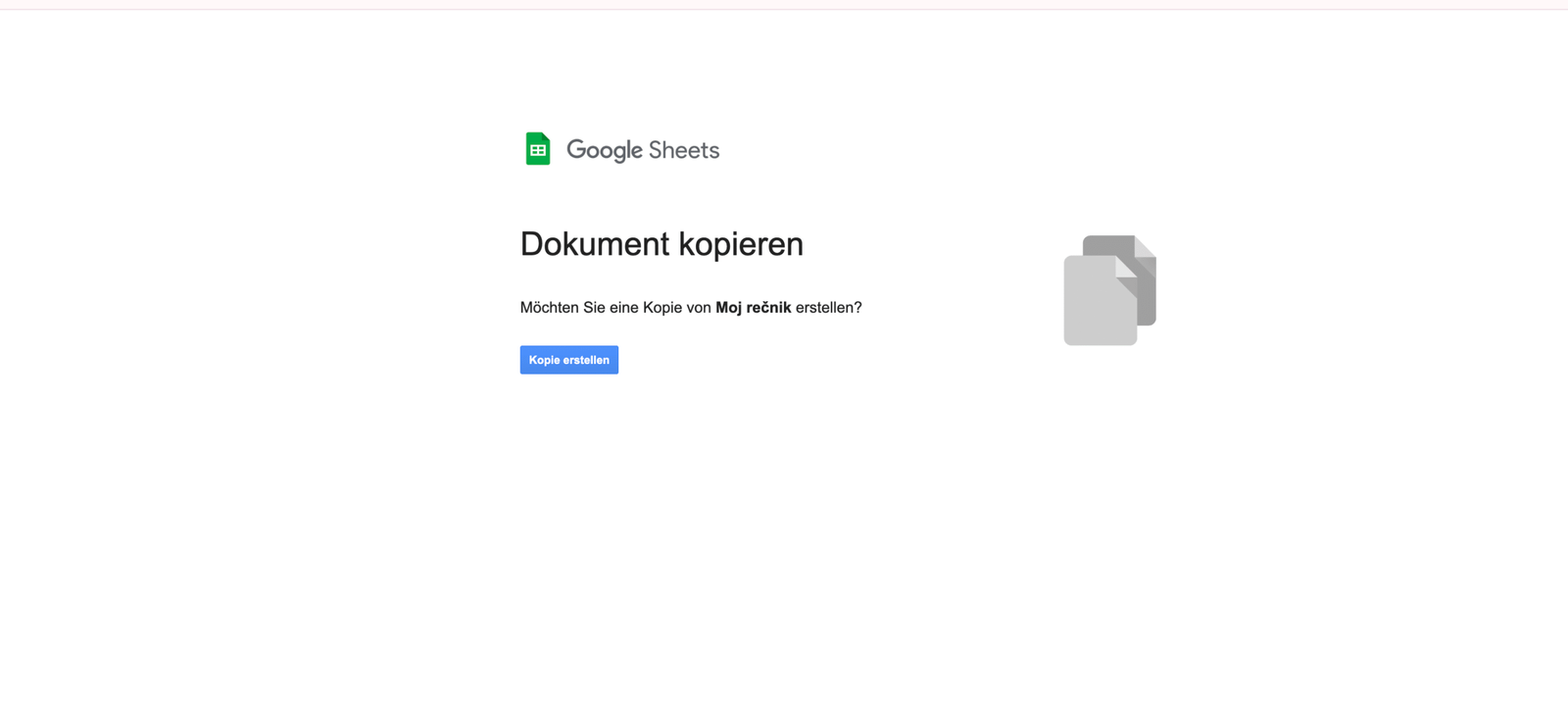Screen dimensions: 1568x705
Task: Click the "Google" wordmark in the logo
Action: point(604,150)
